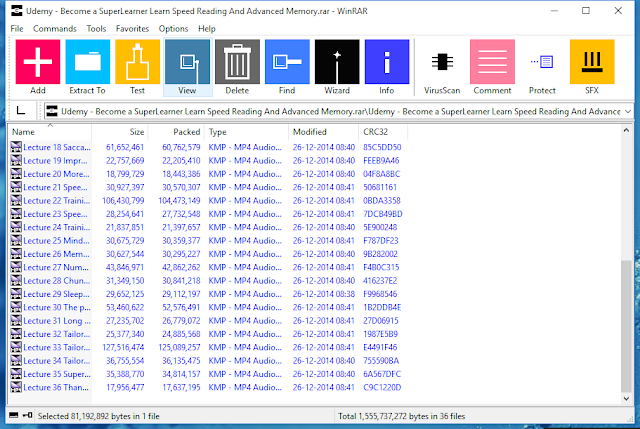Click the file icon of Lecture 25
This screenshot has height=429, width=640.
(16, 240)
